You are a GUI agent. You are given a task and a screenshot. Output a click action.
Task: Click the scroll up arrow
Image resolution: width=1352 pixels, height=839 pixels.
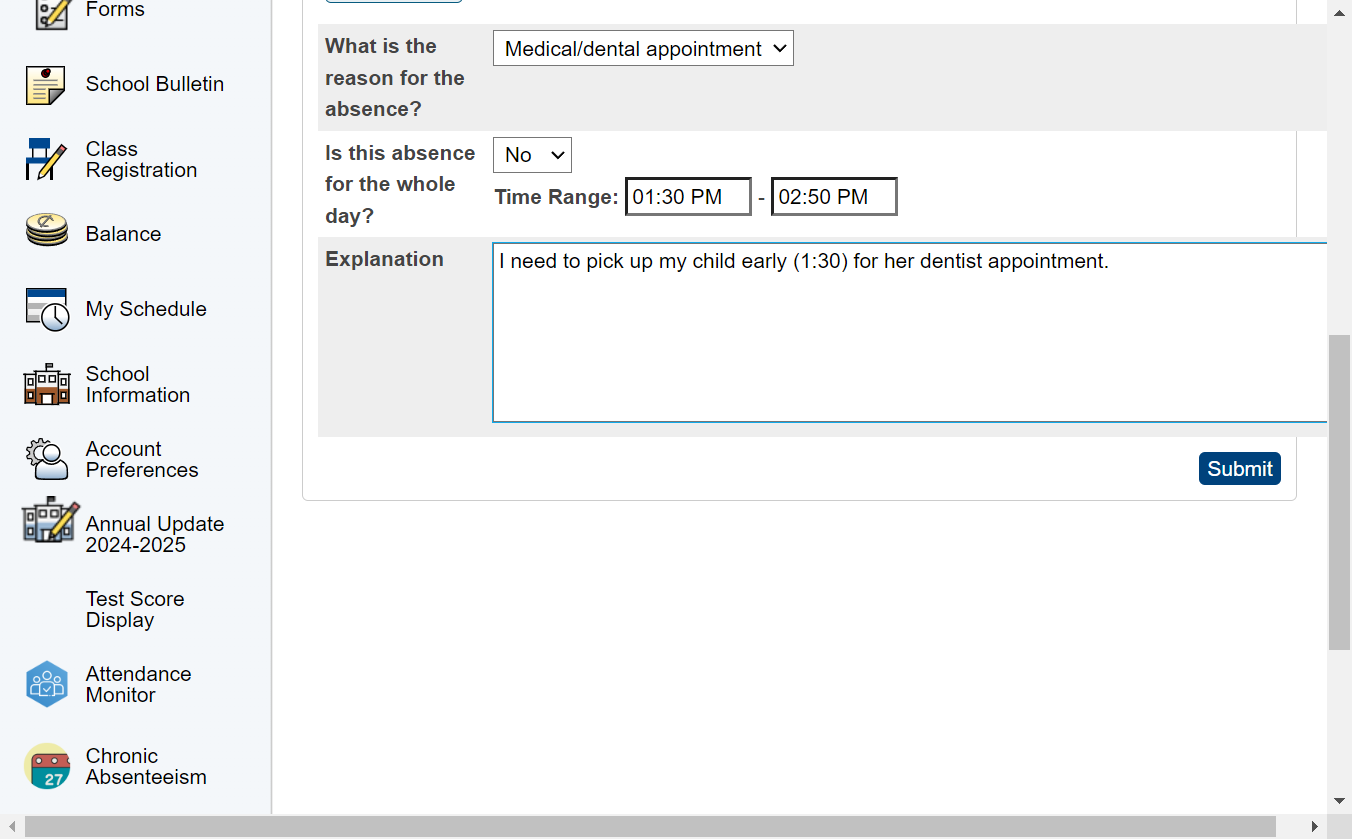[x=1340, y=12]
